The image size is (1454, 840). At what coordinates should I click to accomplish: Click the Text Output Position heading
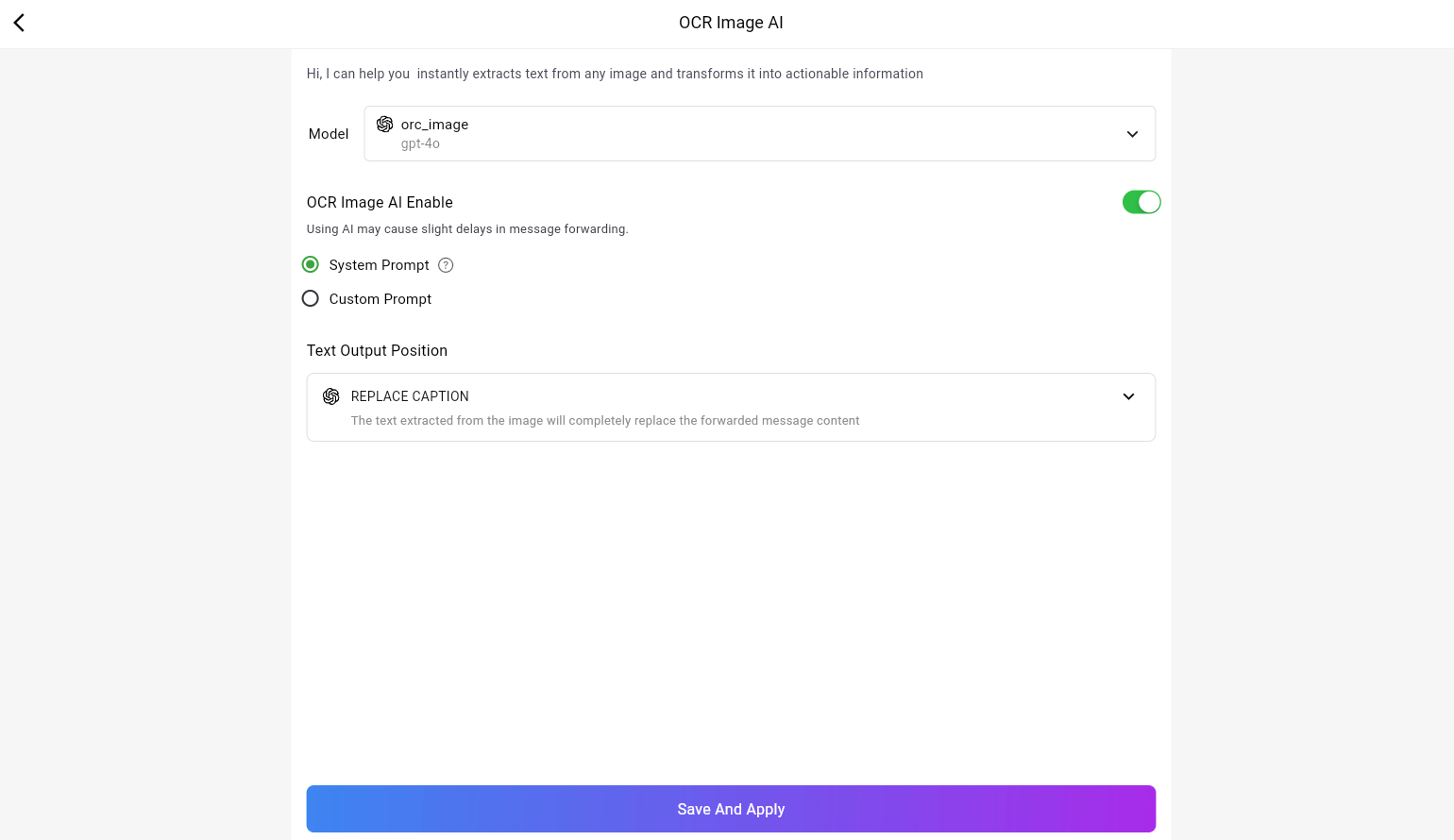[x=377, y=351]
